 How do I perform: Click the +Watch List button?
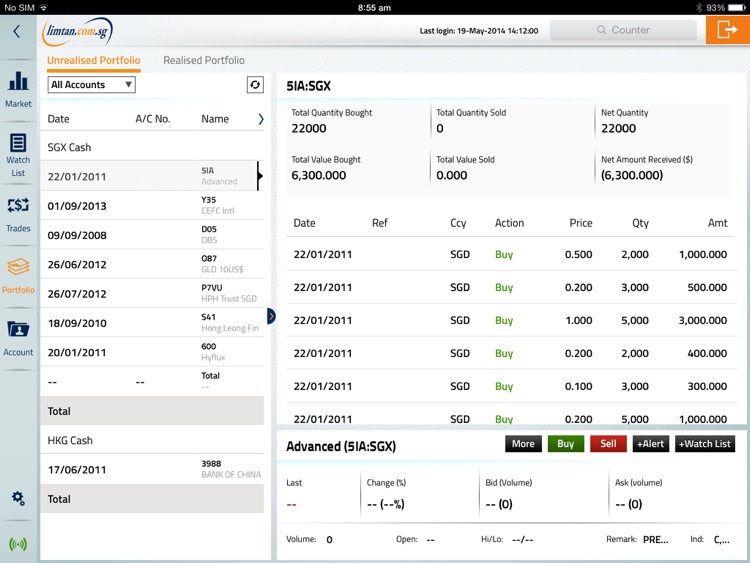(705, 444)
